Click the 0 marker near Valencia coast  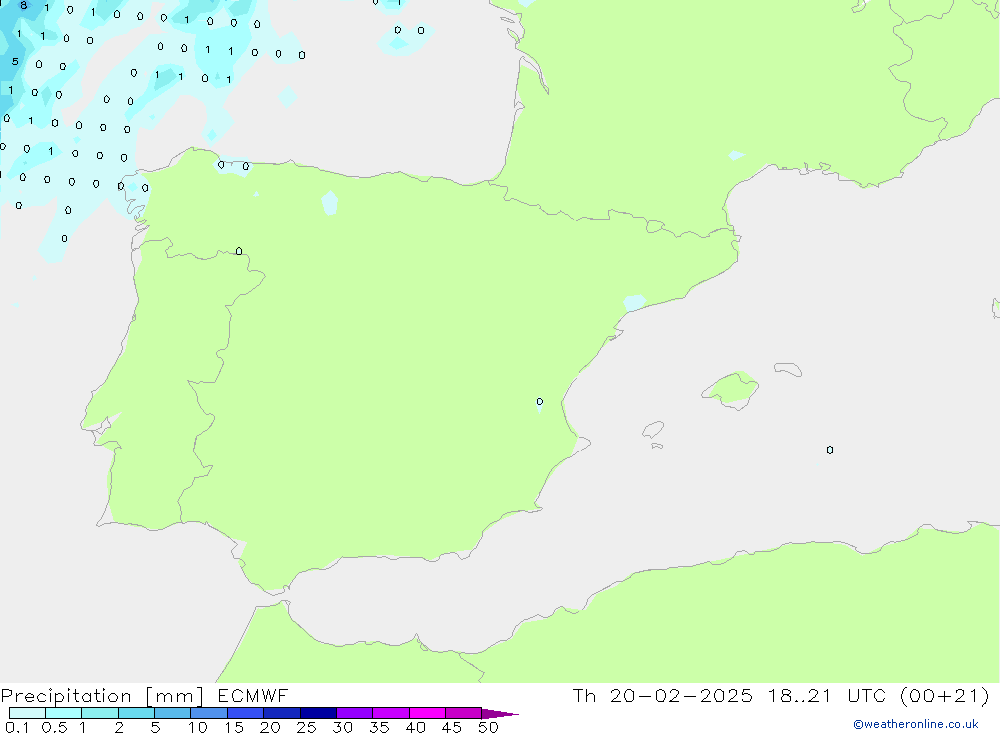click(540, 402)
